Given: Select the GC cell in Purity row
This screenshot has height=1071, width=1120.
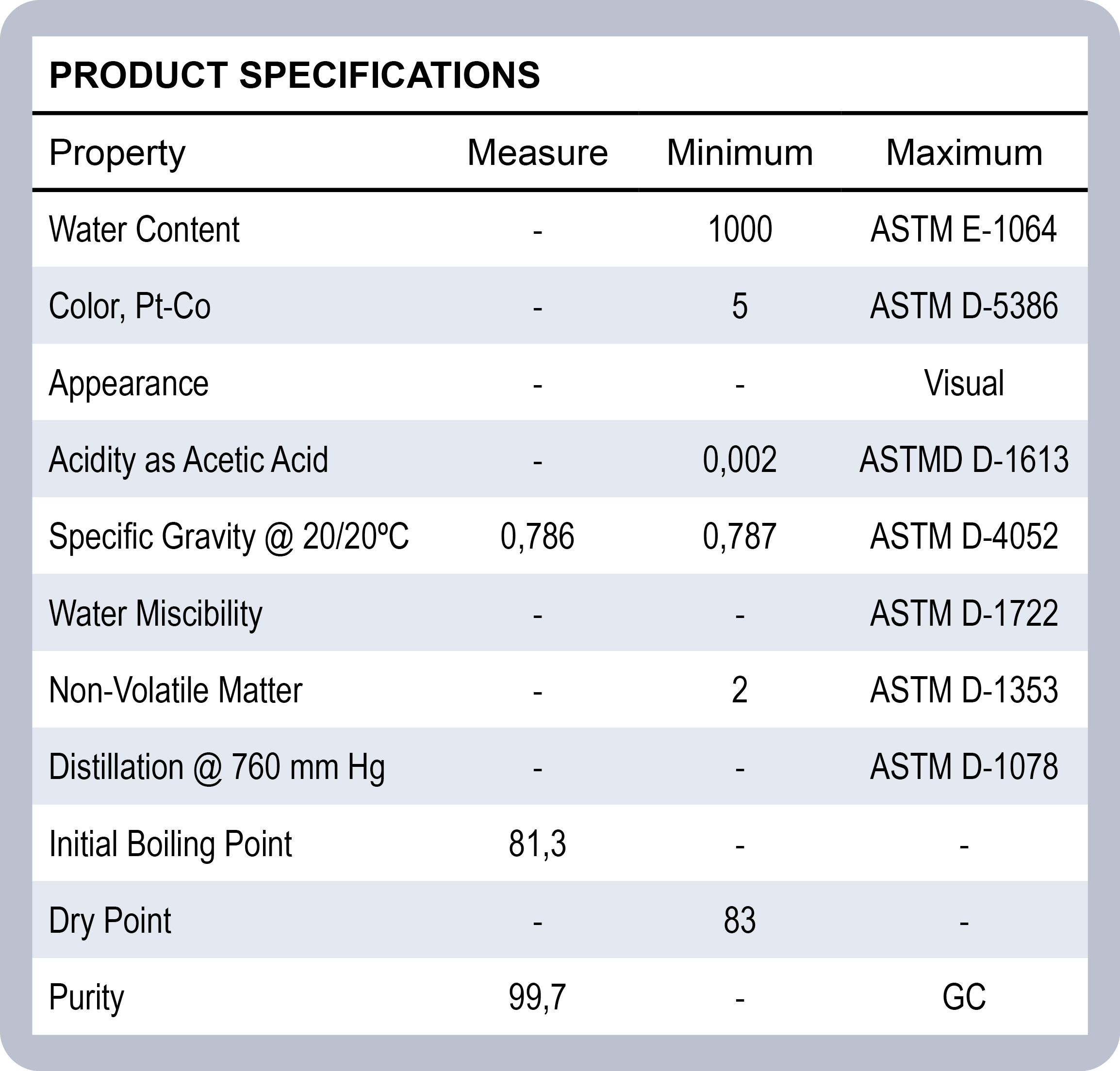Looking at the screenshot, I should [964, 997].
